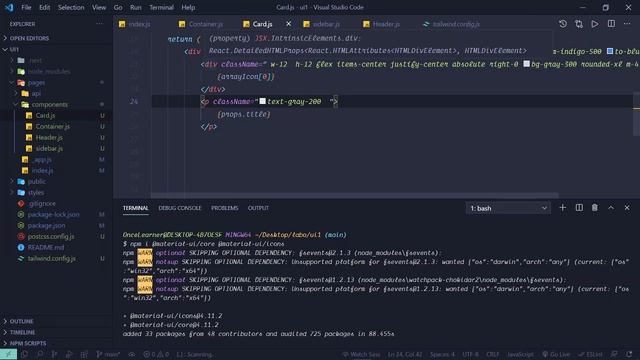Switch to the index.js editor tab
Screen dimensions: 640x360
(x=139, y=24)
